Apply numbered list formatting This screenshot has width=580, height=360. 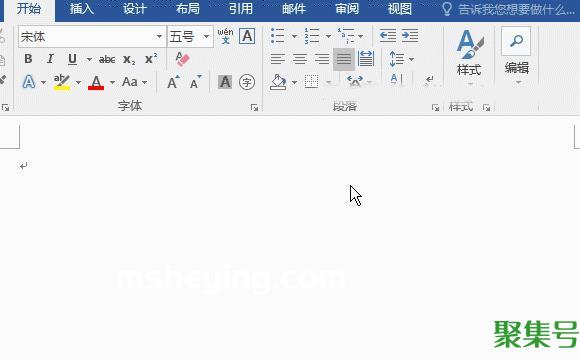pyautogui.click(x=311, y=36)
